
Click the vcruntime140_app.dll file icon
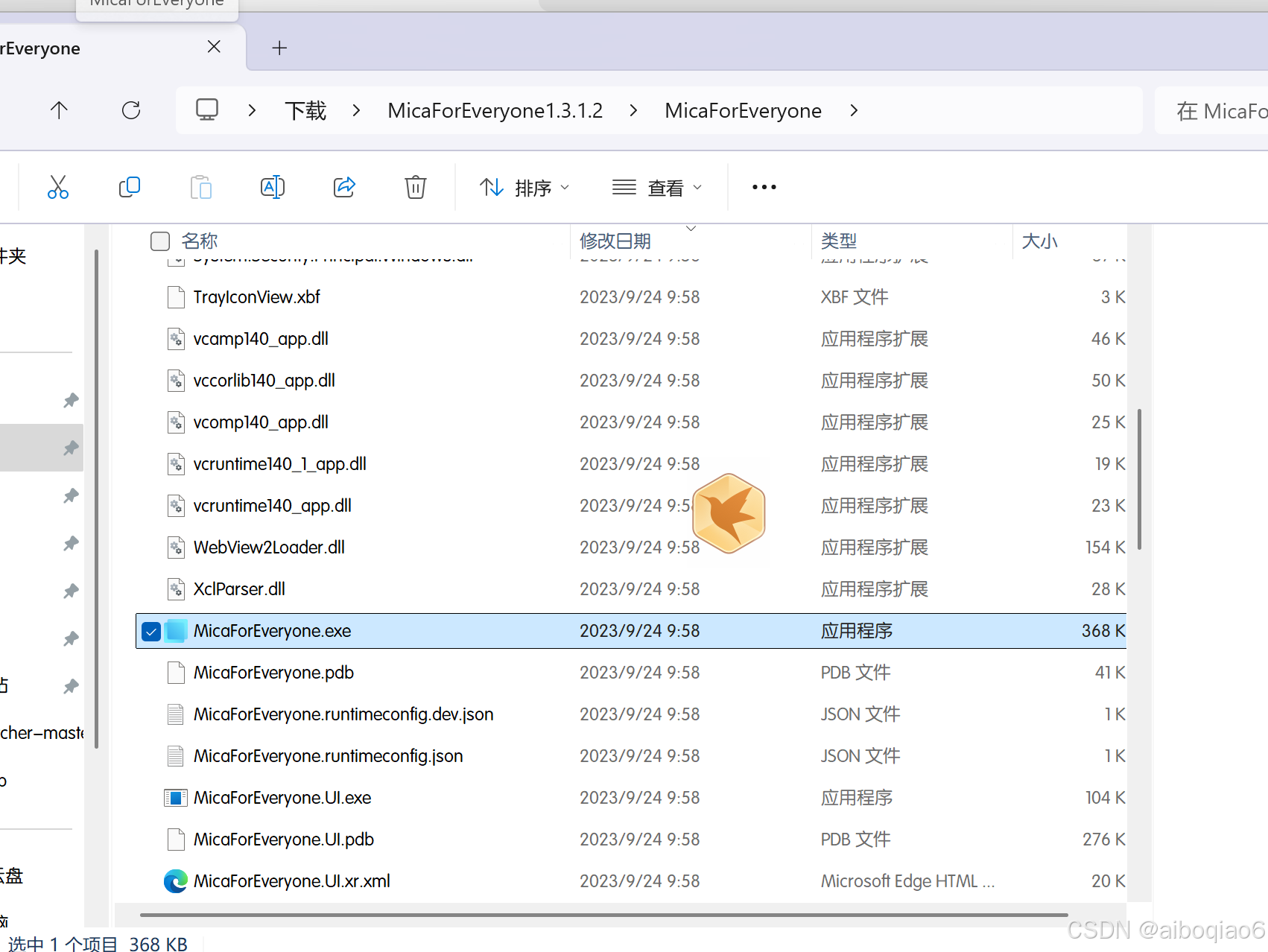176,506
